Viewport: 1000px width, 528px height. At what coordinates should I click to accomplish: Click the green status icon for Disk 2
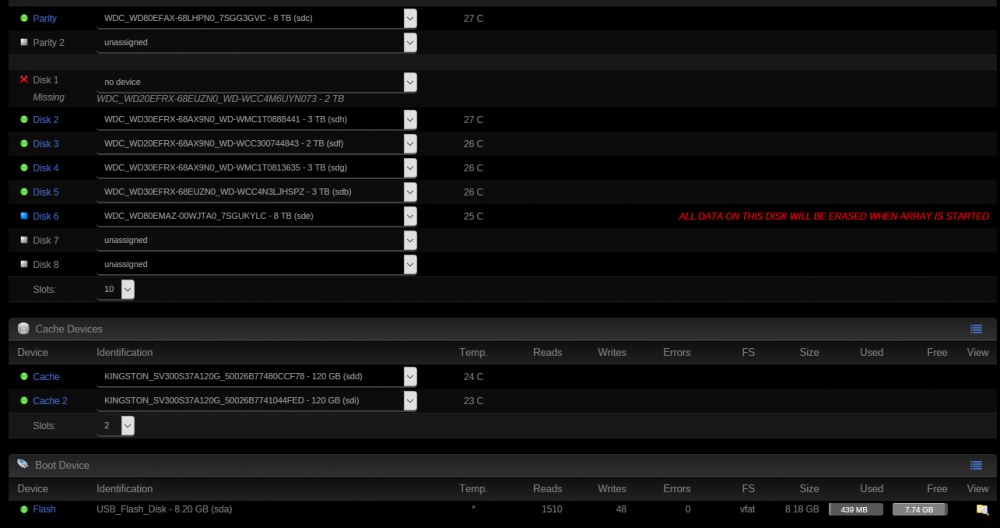[x=24, y=119]
